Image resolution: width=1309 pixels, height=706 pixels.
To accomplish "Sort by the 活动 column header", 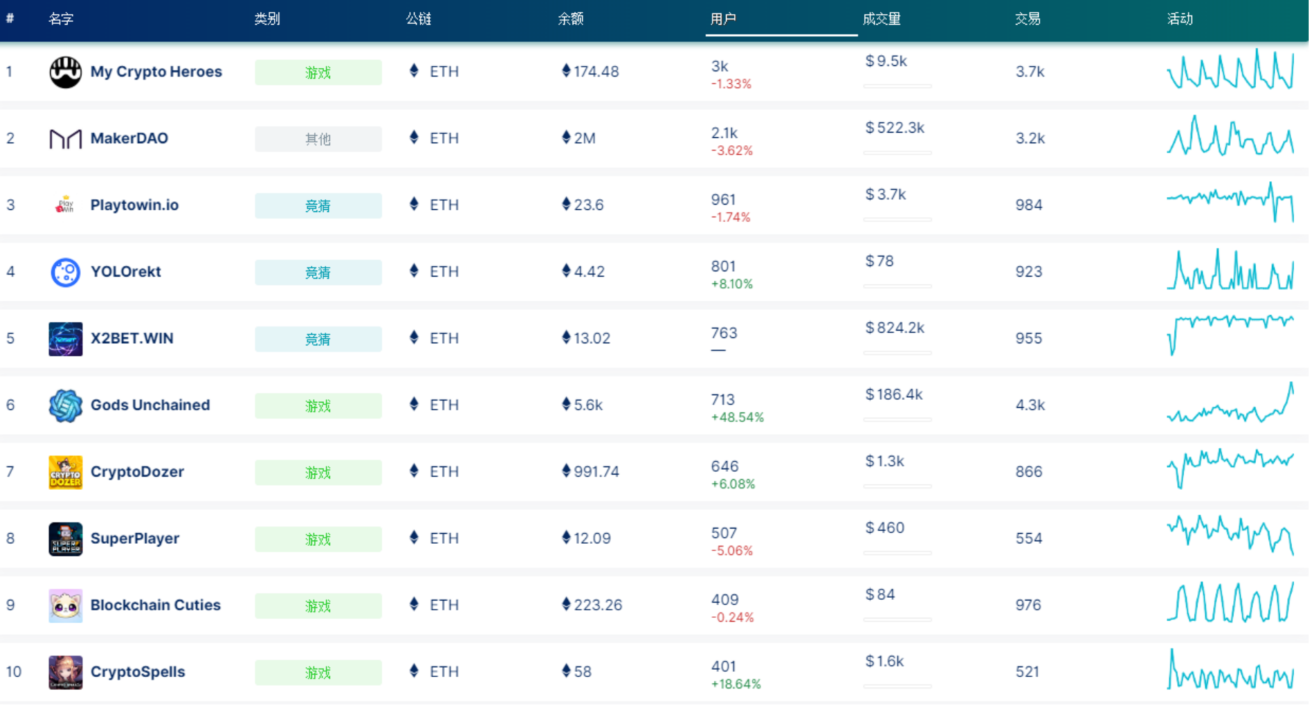I will (1180, 19).
